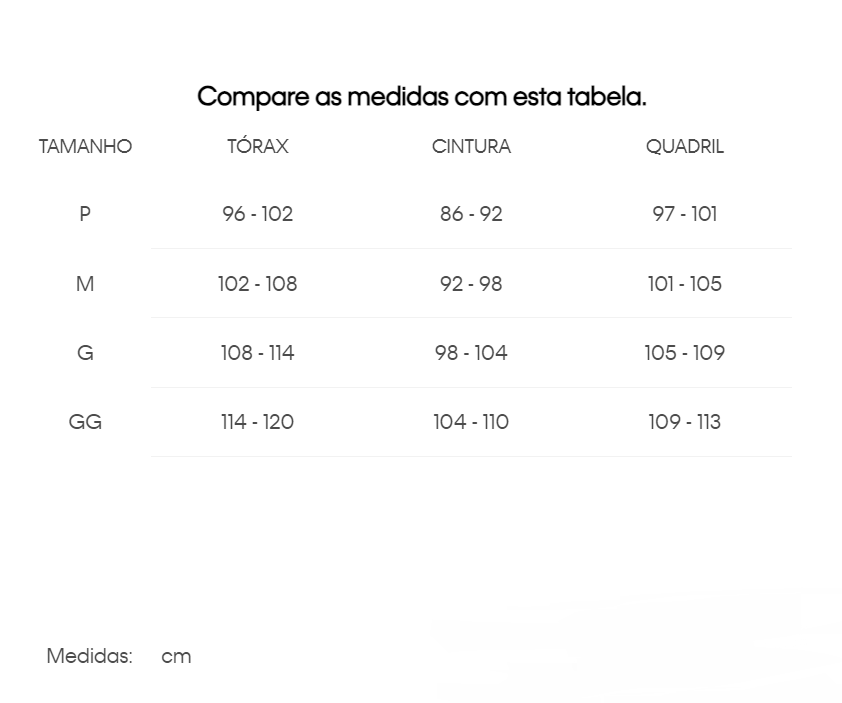The width and height of the screenshot is (842, 703).
Task: Choose size GG row label
Action: 85,422
